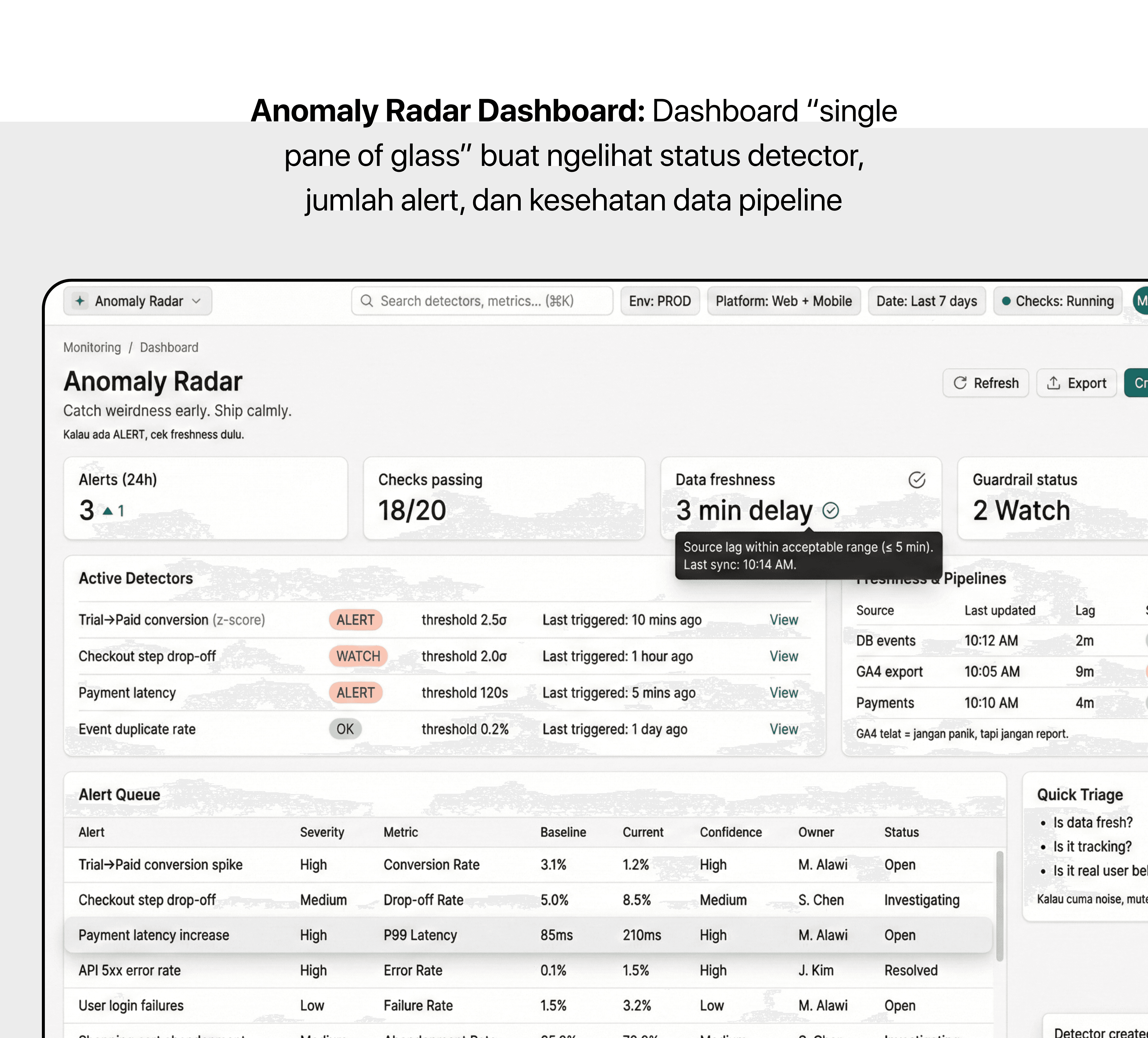Go to Monitoring breadcrumb
The height and width of the screenshot is (1038, 1148).
pos(92,347)
